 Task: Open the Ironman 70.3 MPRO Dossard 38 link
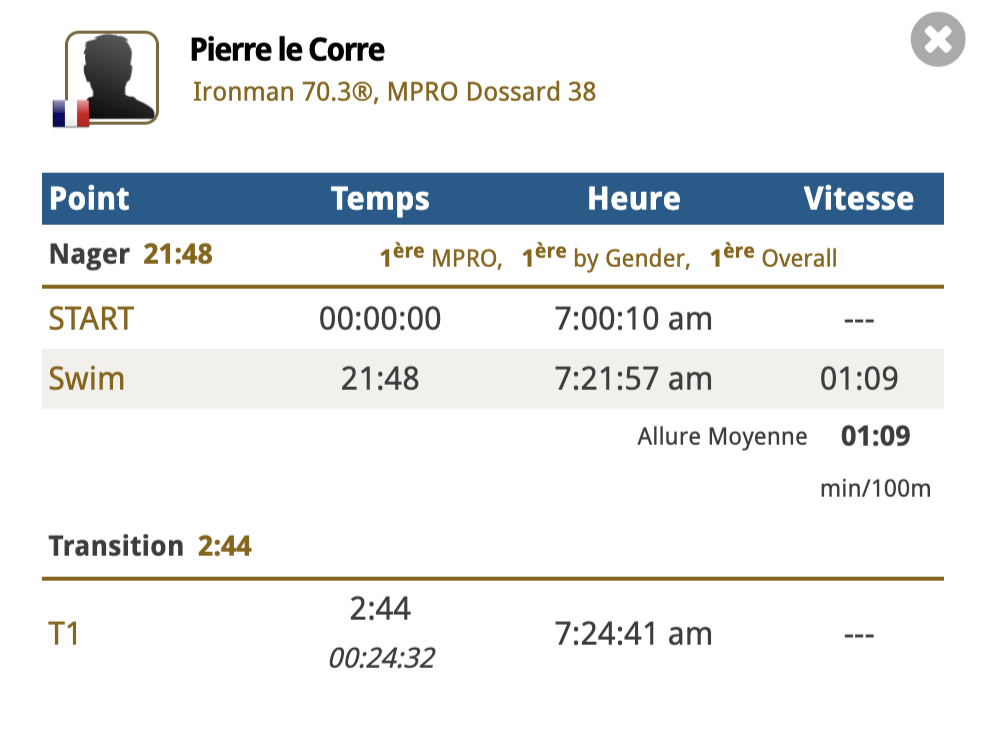pyautogui.click(x=394, y=91)
